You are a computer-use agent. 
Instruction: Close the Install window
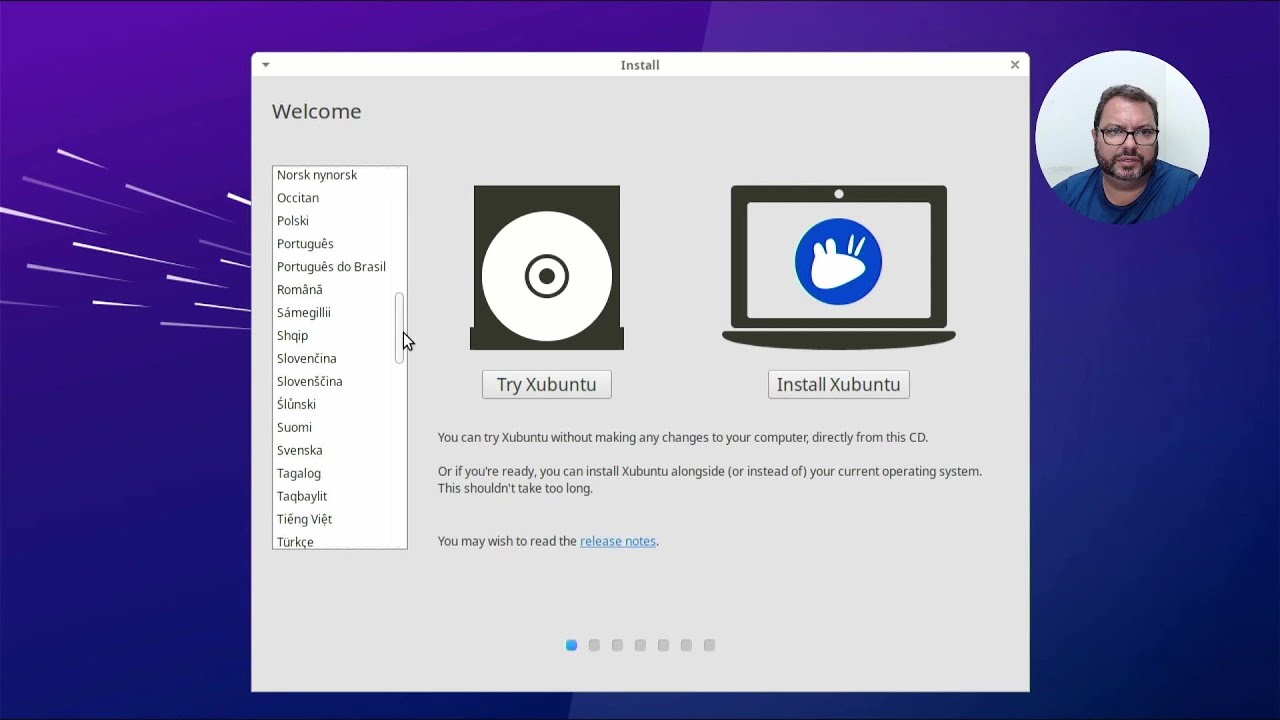(x=1014, y=65)
